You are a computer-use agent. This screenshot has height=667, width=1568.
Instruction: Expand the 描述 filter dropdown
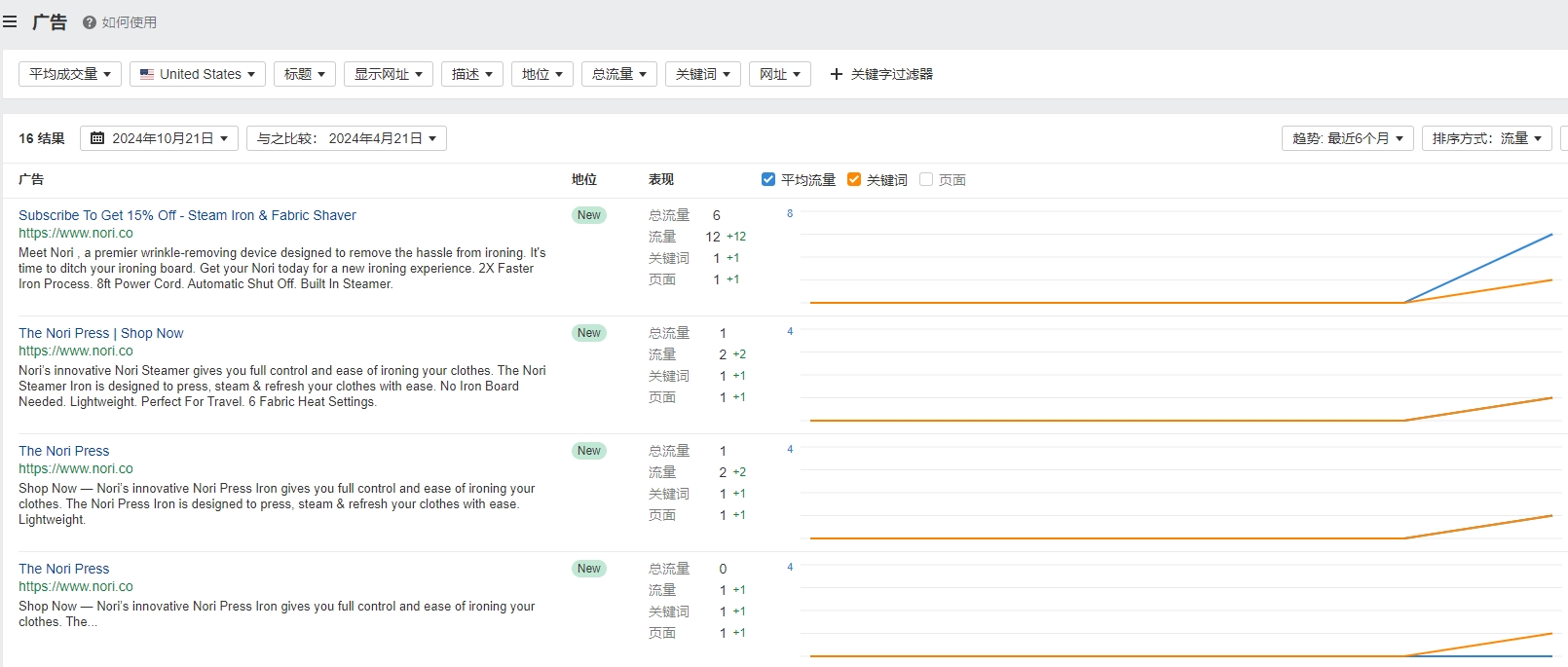(472, 74)
